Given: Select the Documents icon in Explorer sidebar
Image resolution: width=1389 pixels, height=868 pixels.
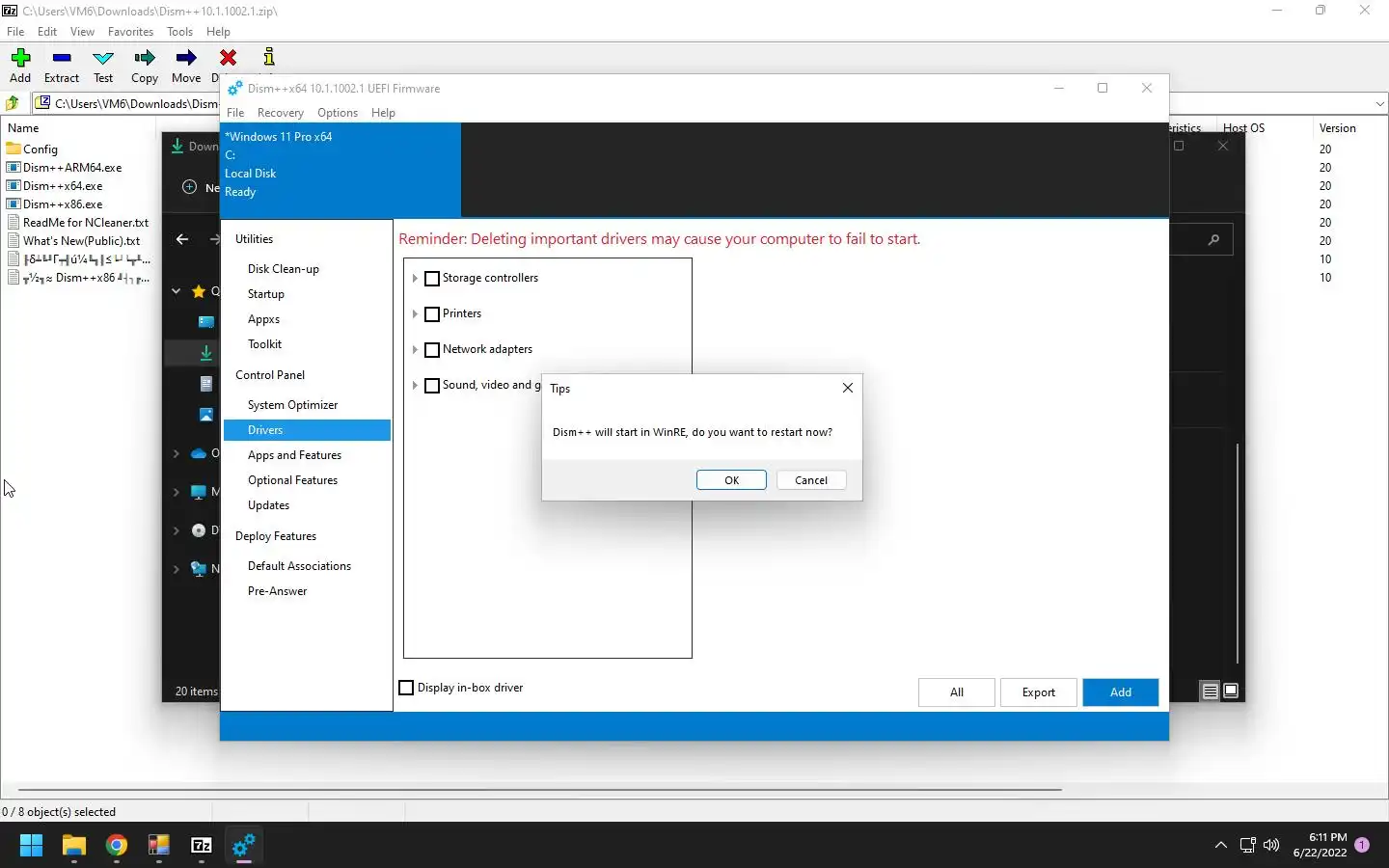Looking at the screenshot, I should [206, 384].
